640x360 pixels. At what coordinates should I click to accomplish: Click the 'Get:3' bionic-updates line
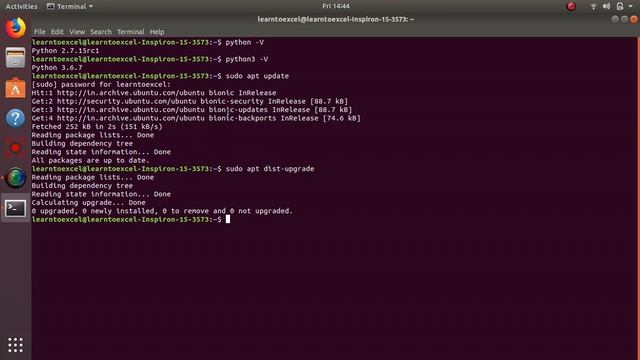click(192, 110)
